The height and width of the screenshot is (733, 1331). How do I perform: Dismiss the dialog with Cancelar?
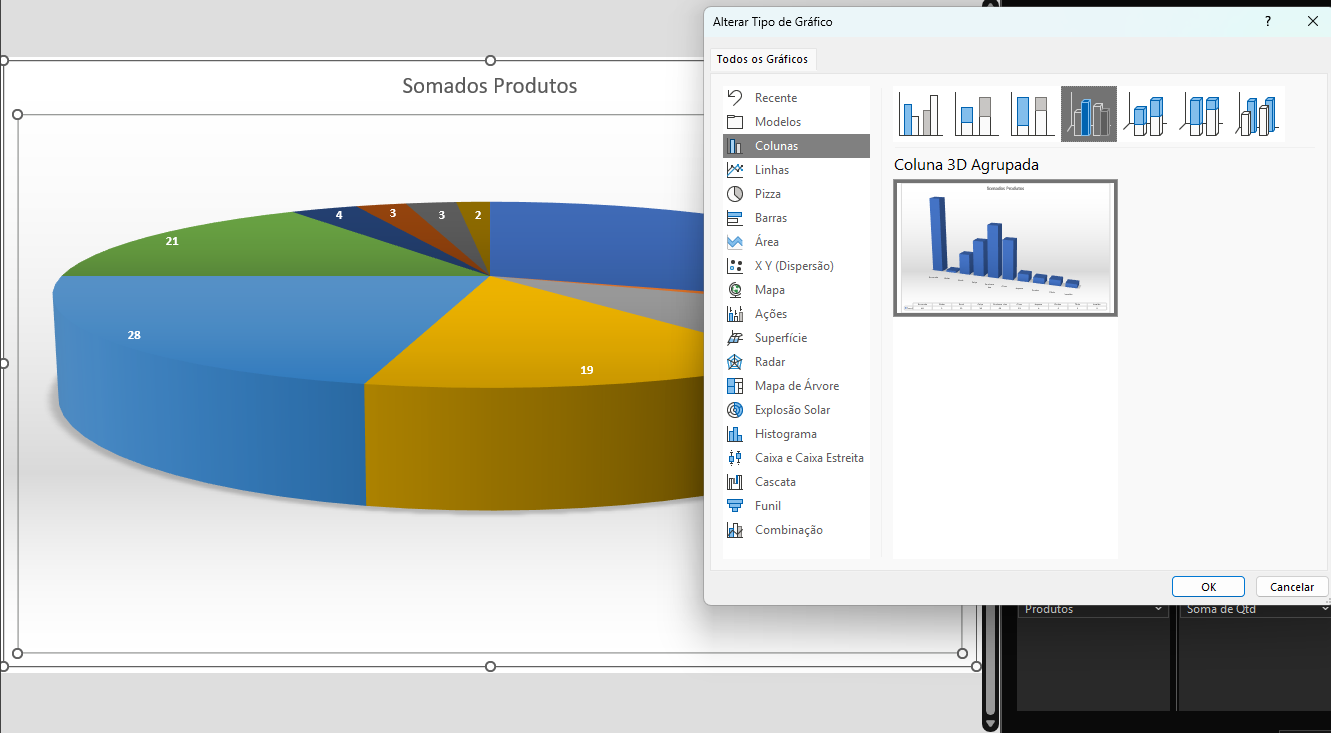click(x=1292, y=587)
